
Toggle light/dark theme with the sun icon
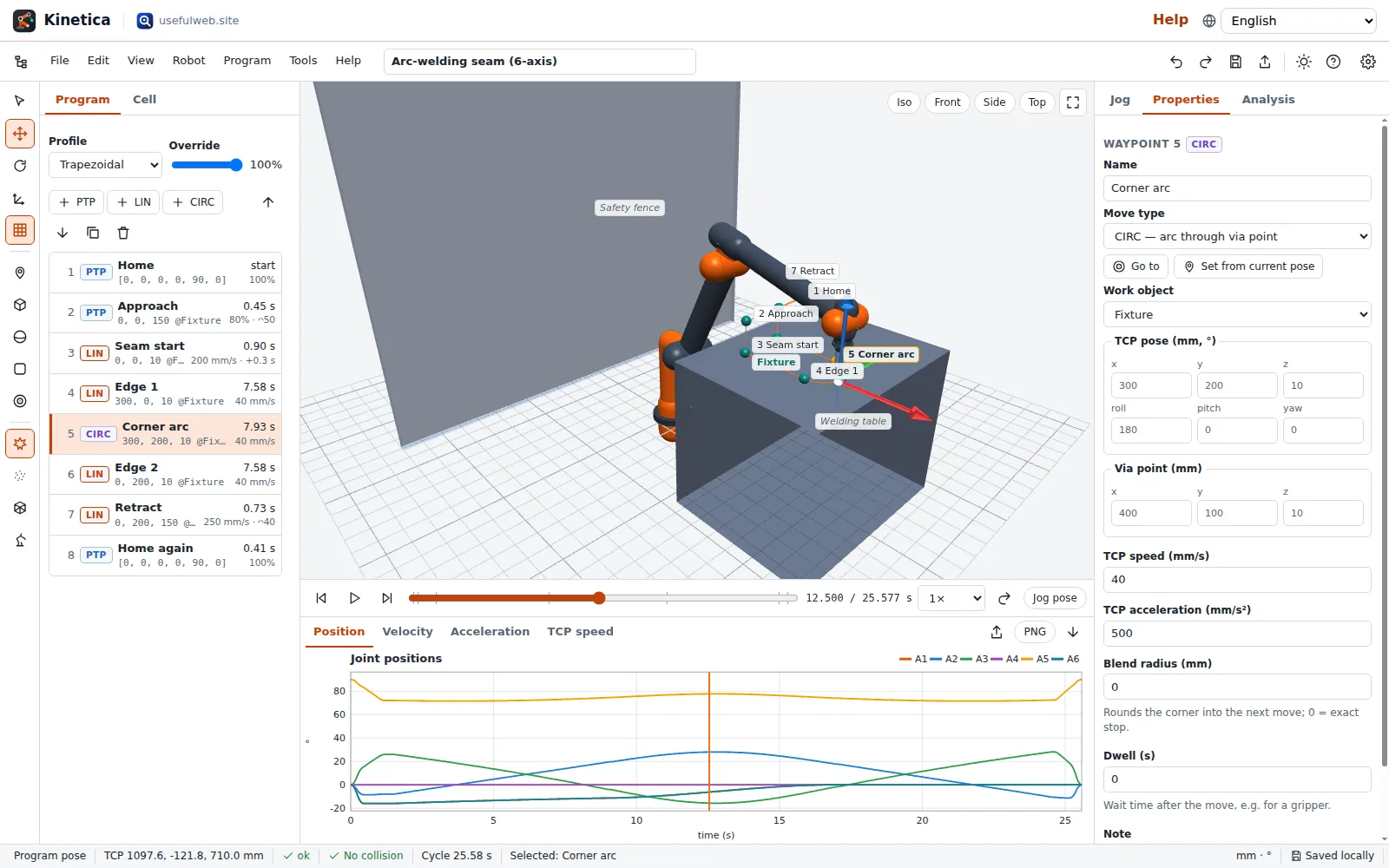coord(1304,62)
